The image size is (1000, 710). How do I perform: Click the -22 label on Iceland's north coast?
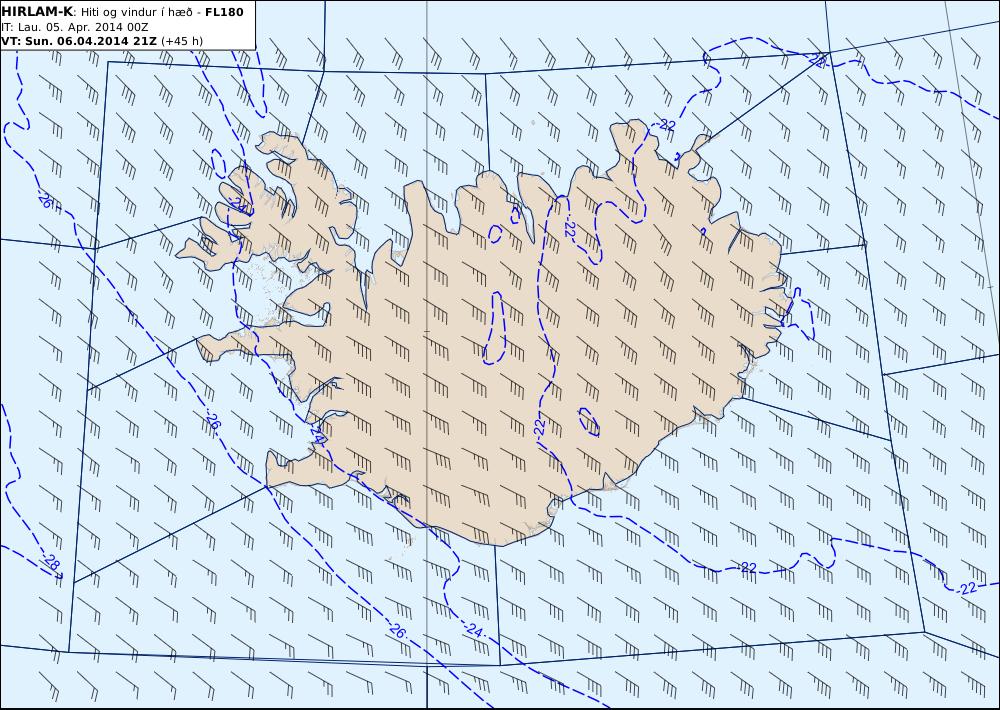(665, 125)
